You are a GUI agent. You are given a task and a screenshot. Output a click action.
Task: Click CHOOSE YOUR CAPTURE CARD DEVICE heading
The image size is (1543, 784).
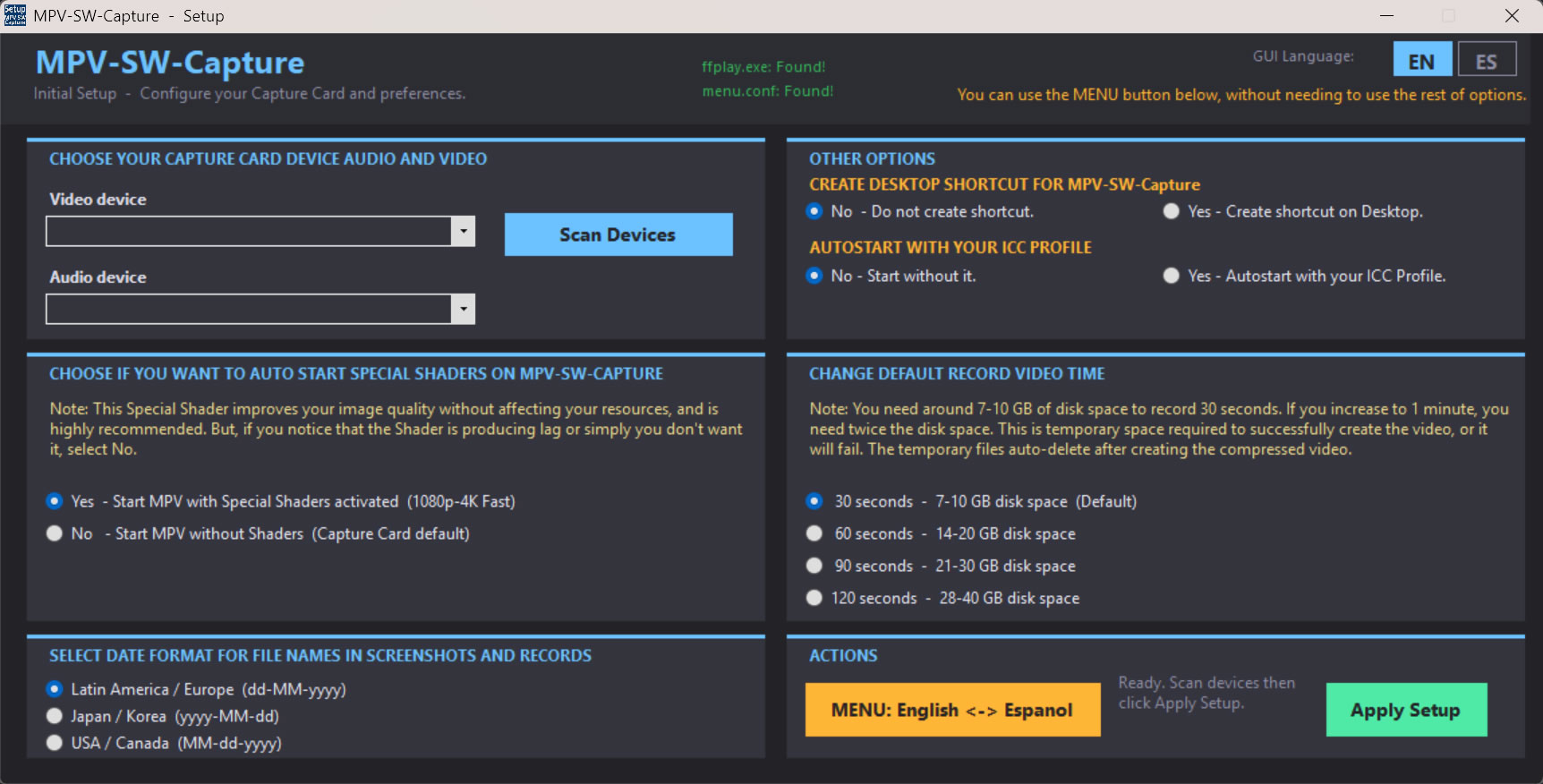pyautogui.click(x=268, y=158)
